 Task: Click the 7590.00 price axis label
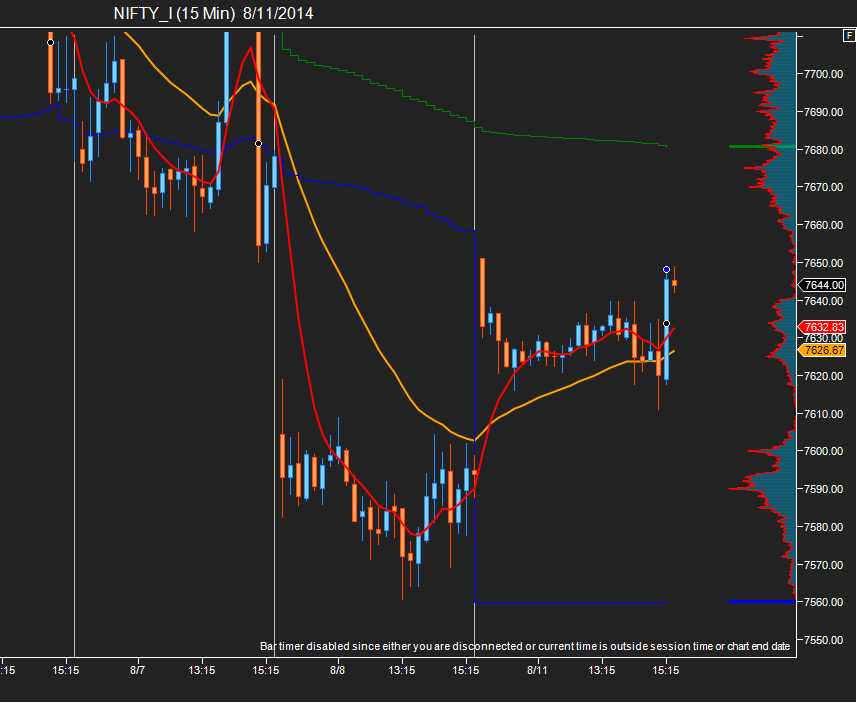(x=823, y=489)
